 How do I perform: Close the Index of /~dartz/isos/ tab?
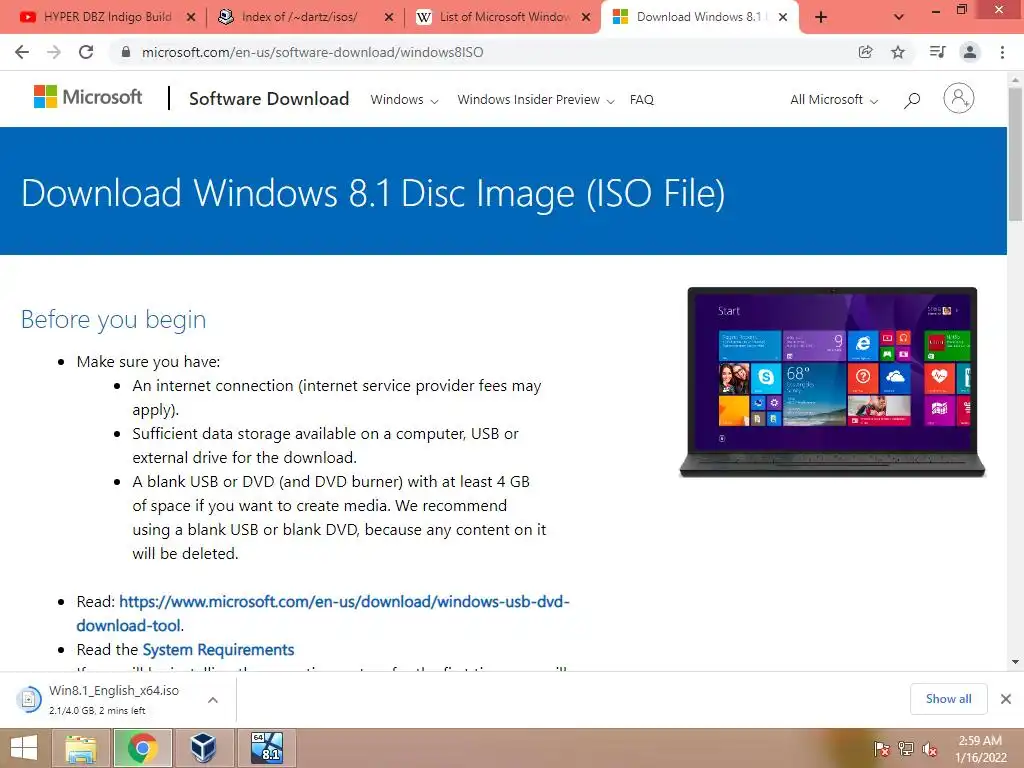click(389, 18)
